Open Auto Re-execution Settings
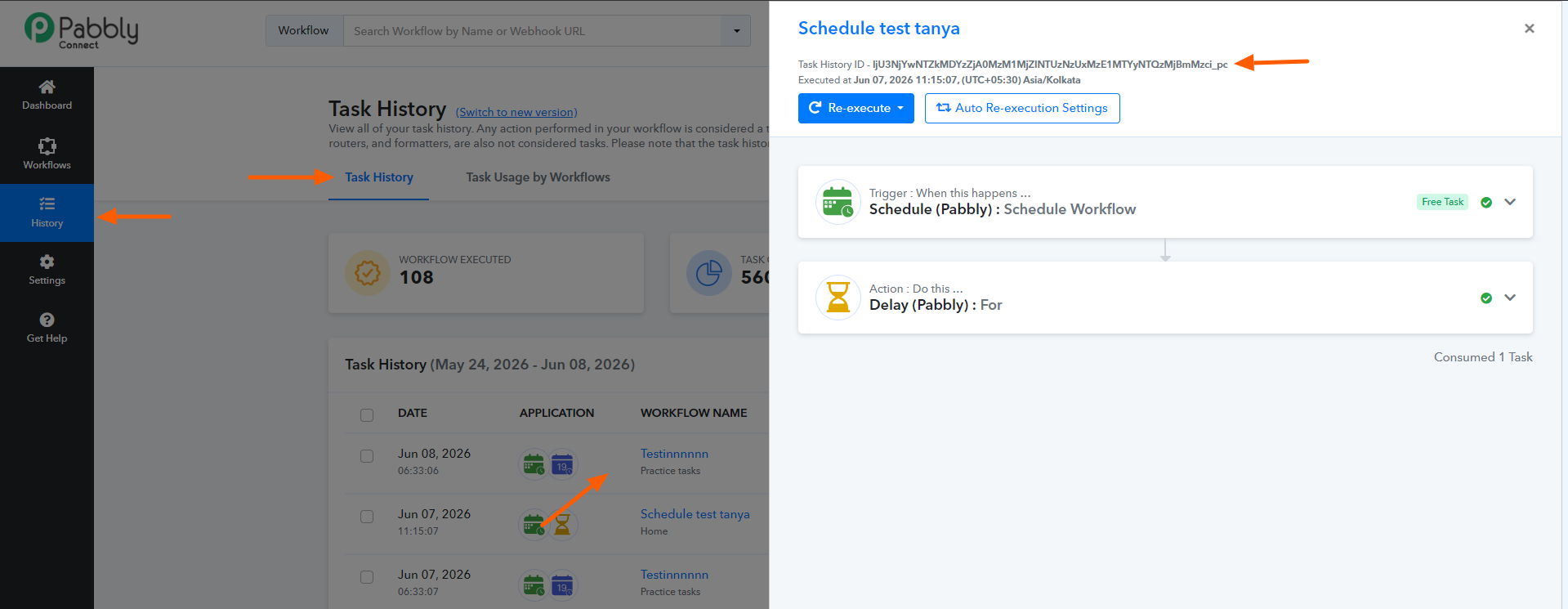 (x=1022, y=108)
